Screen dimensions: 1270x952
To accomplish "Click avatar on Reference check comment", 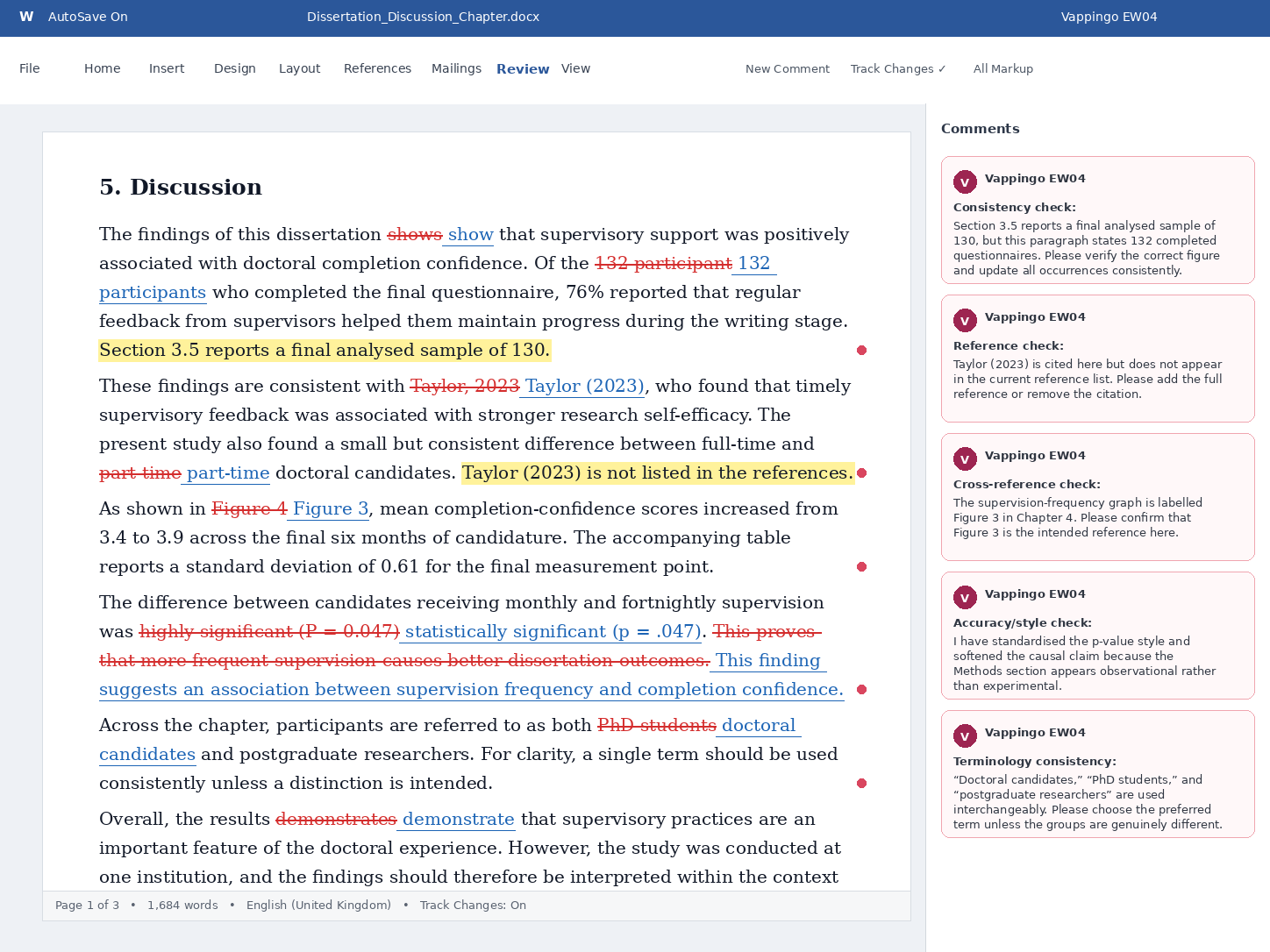I will (965, 321).
